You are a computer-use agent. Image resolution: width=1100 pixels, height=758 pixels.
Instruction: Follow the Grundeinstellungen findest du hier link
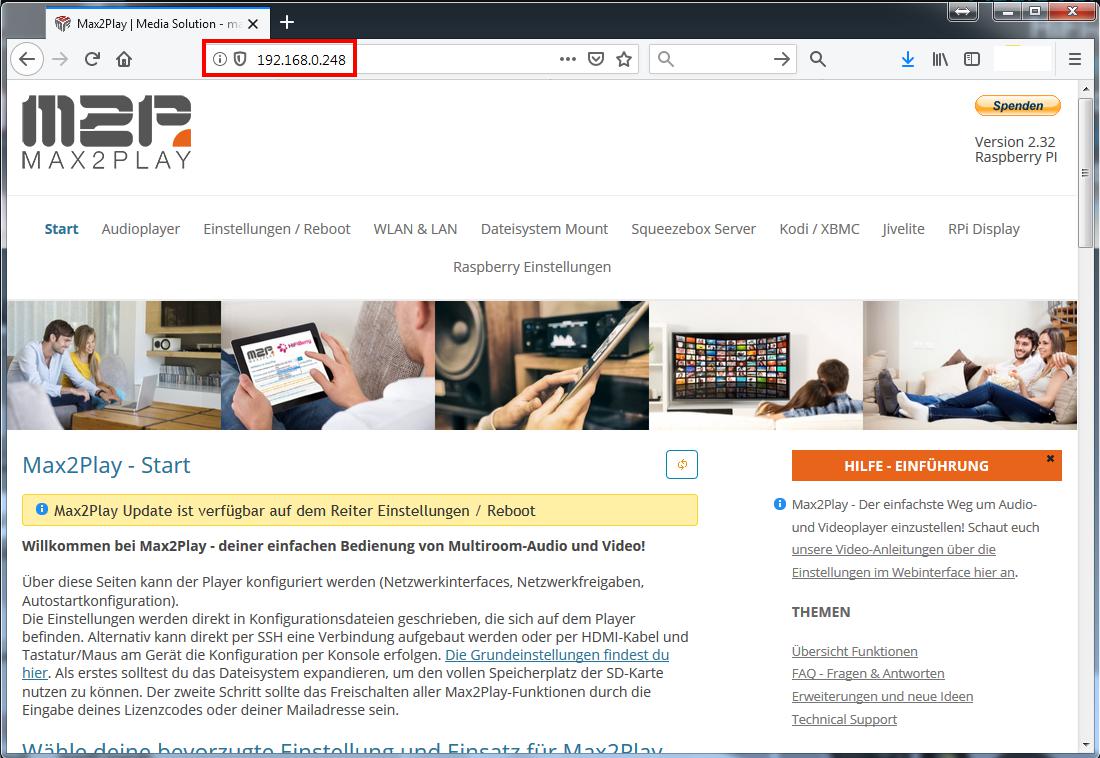coord(556,655)
